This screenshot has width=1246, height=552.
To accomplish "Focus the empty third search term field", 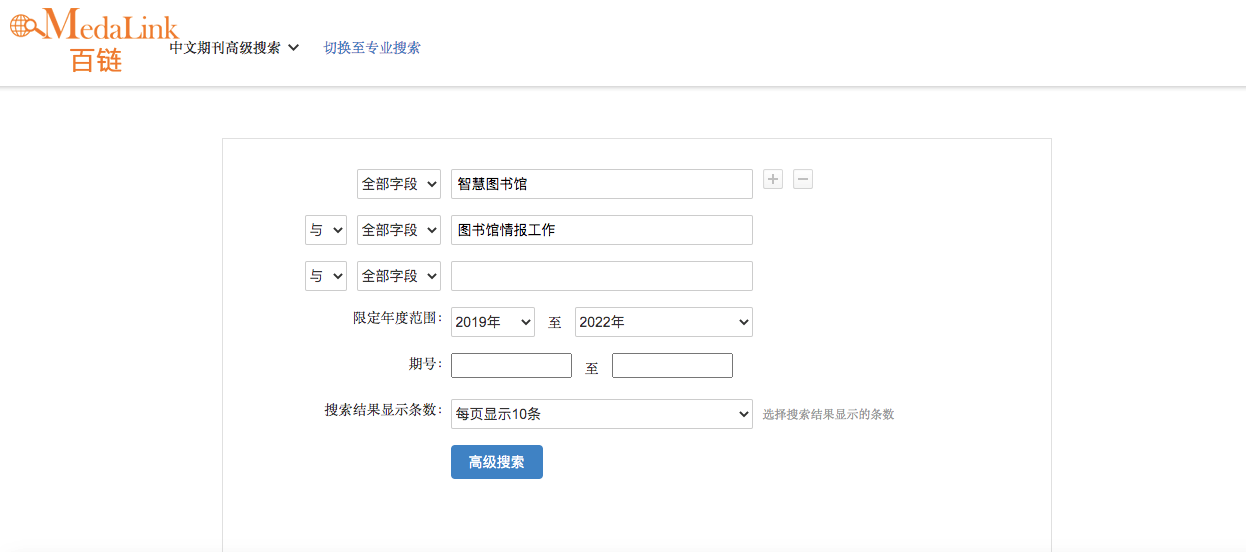I will (x=601, y=276).
